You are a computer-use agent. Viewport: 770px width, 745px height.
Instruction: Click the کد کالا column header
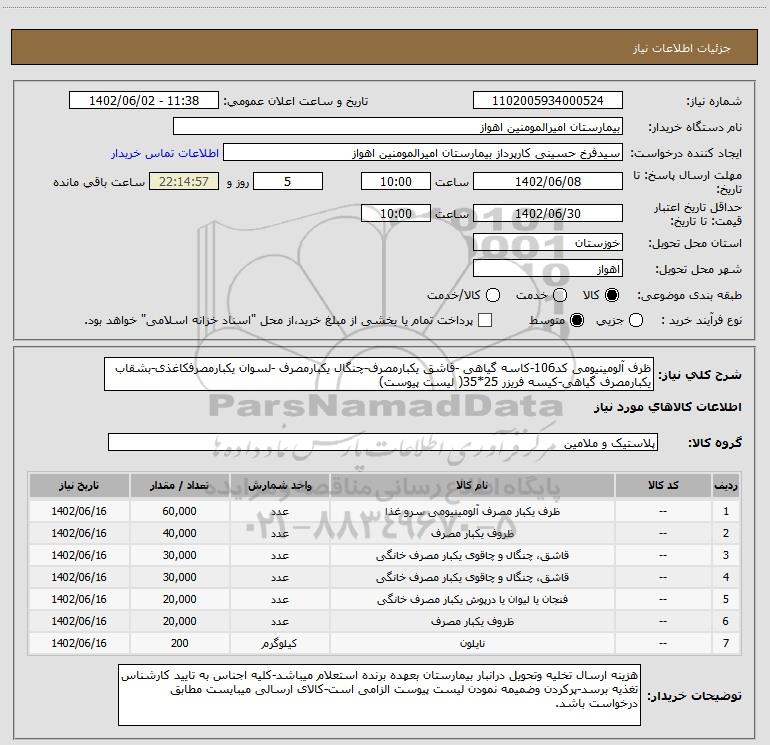tap(663, 485)
